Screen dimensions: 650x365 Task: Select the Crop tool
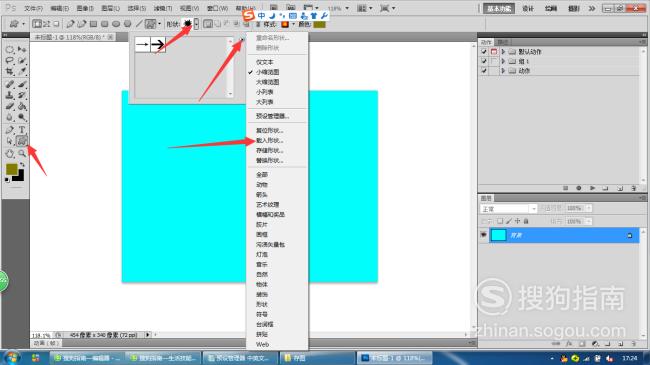point(9,71)
